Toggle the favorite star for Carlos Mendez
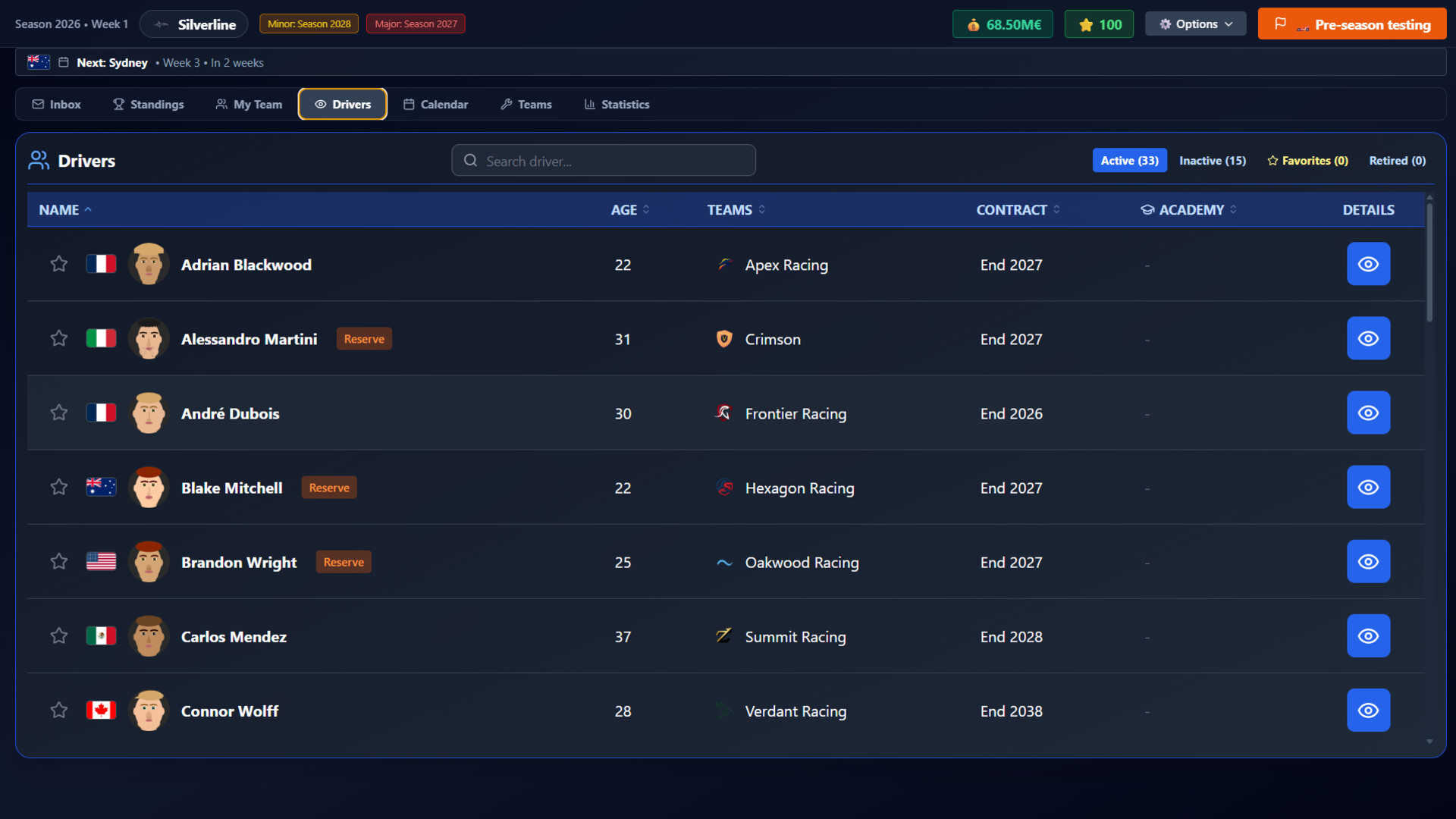 pyautogui.click(x=59, y=635)
